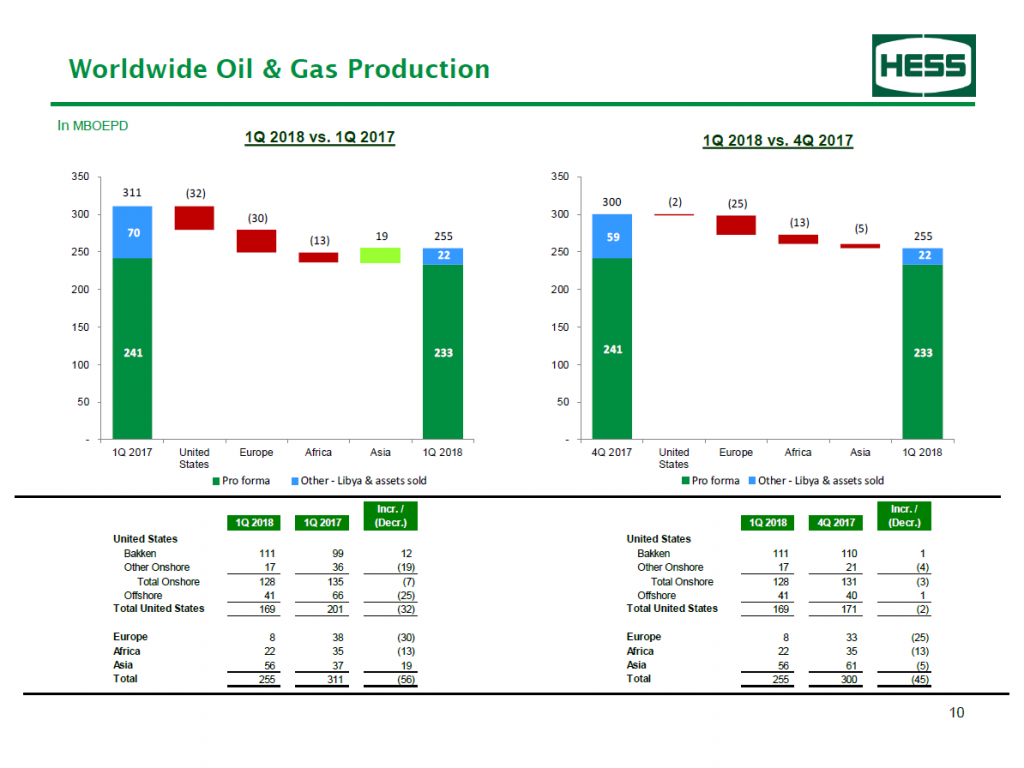Click the HESS logo

(924, 66)
